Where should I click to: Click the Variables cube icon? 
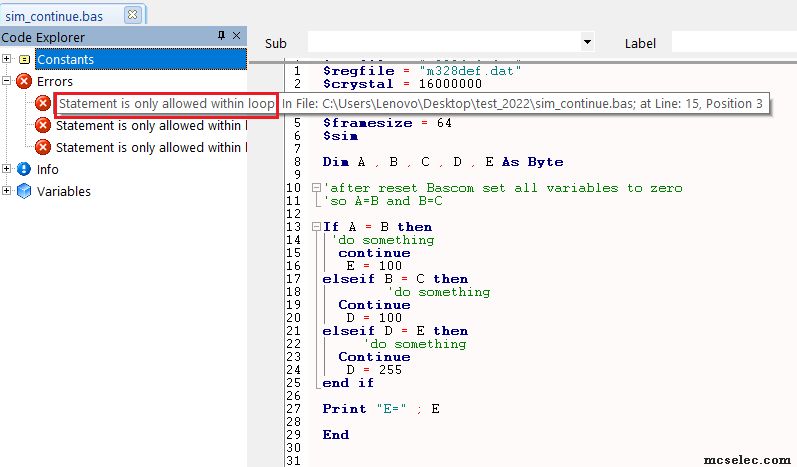coord(24,191)
